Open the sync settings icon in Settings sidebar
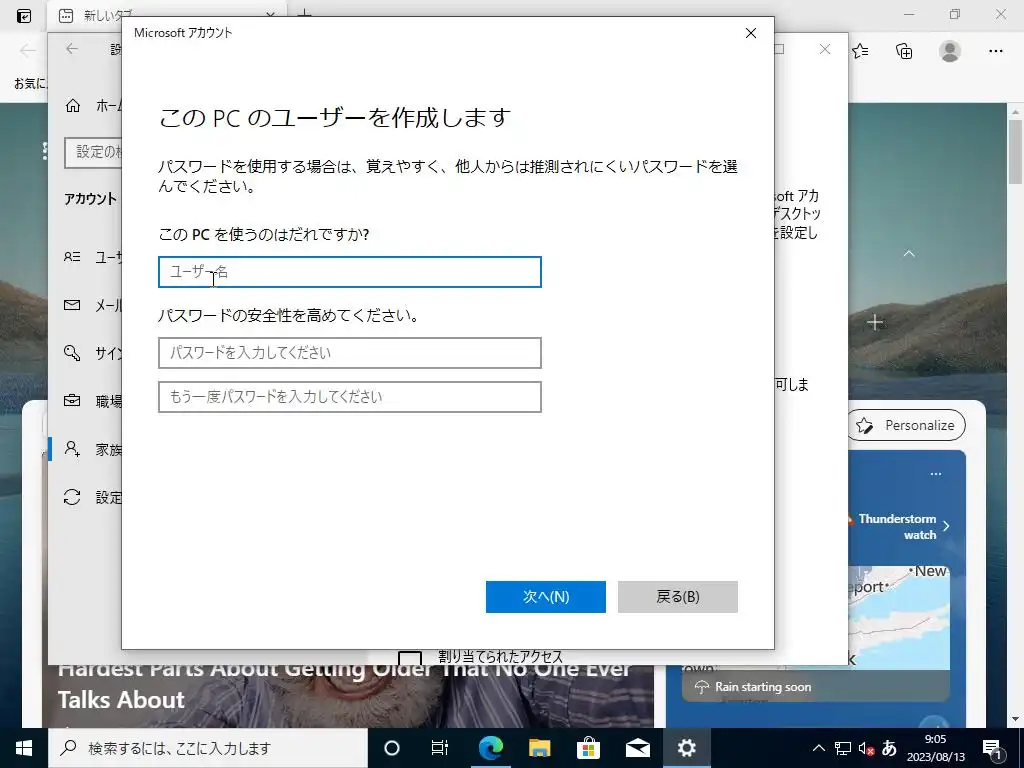Image resolution: width=1024 pixels, height=768 pixels. point(72,497)
